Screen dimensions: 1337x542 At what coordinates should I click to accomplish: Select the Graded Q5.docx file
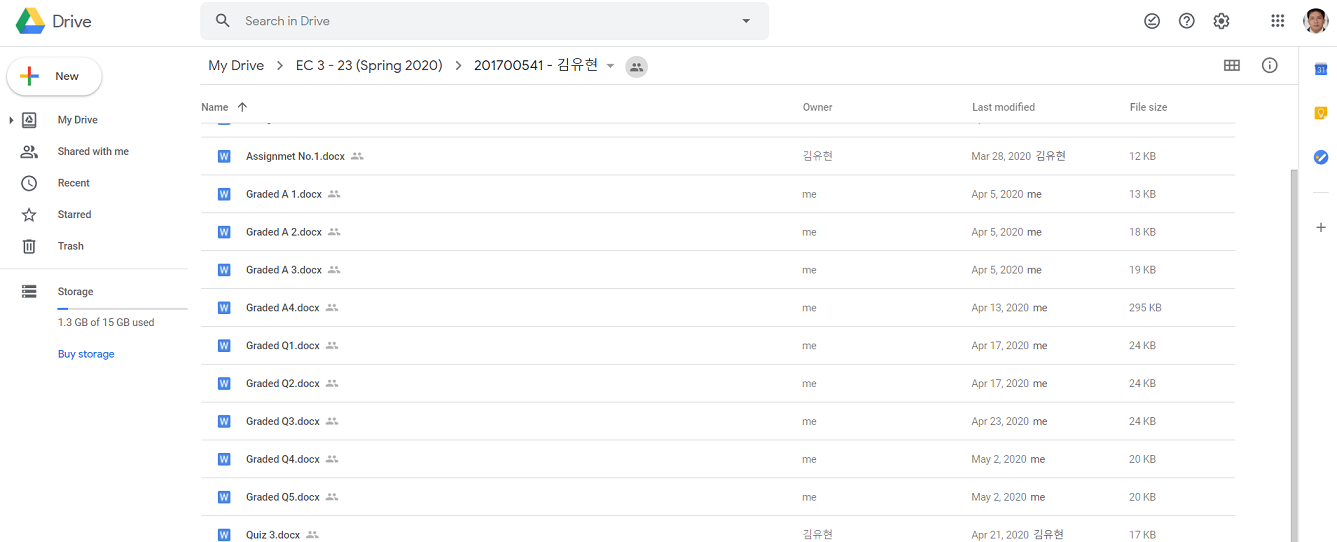click(717, 497)
